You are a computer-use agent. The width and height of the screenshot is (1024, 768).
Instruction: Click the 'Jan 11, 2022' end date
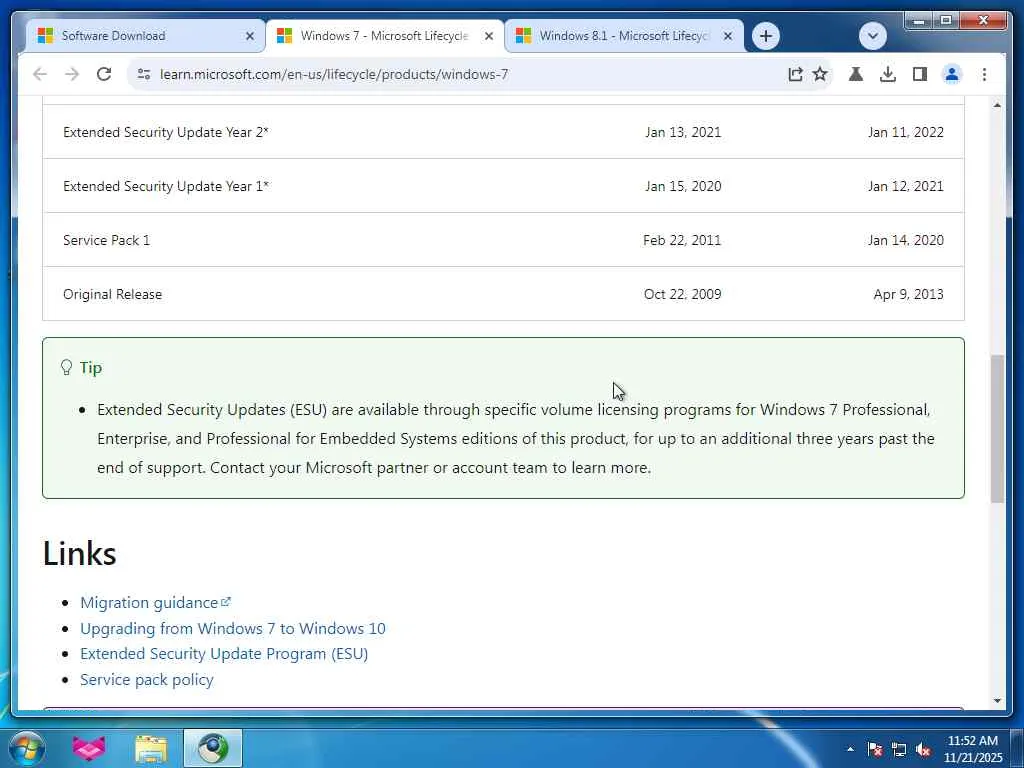click(906, 132)
